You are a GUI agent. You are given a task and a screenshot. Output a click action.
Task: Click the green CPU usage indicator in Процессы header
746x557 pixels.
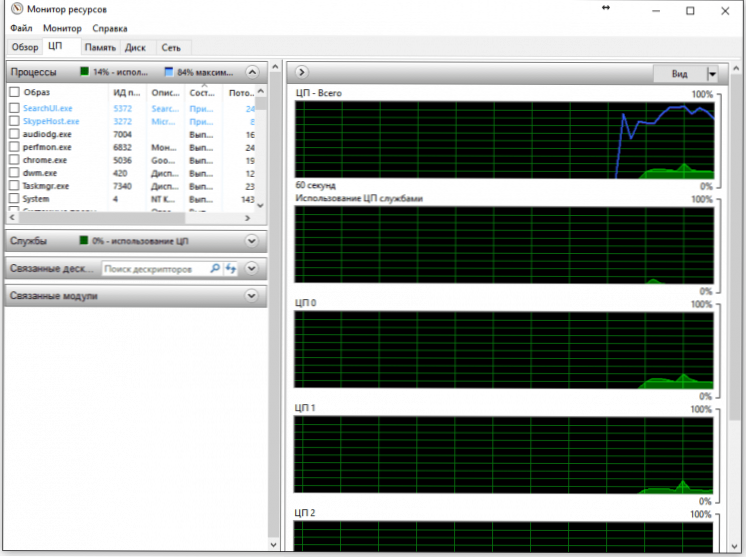[84, 72]
